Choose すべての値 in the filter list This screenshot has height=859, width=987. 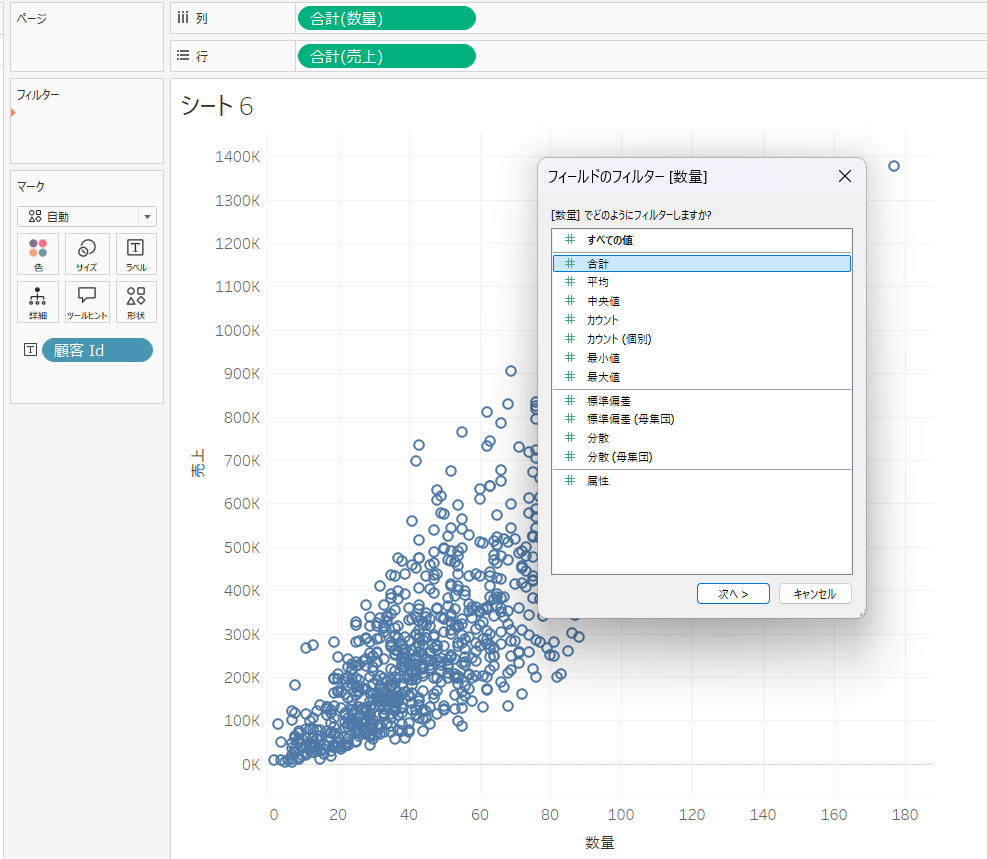(x=702, y=240)
